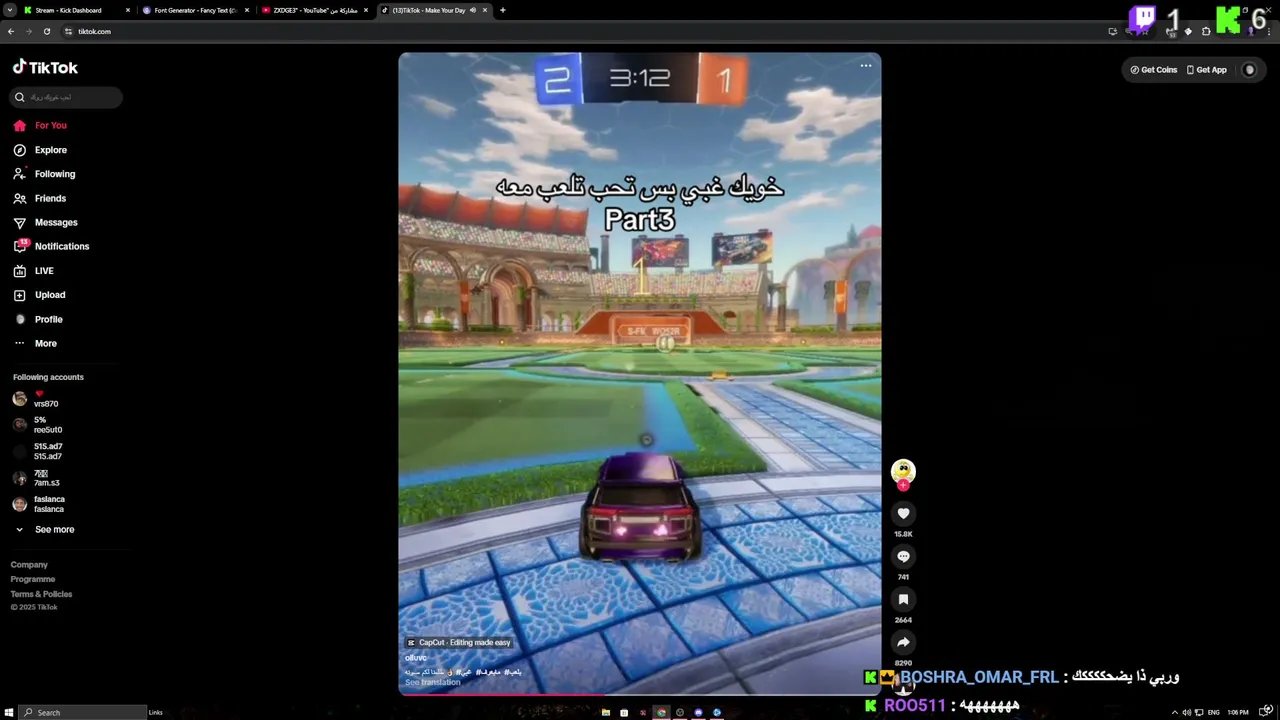Screen dimensions: 1280x720
Task: Click the TikTok logo
Action: pos(45,67)
